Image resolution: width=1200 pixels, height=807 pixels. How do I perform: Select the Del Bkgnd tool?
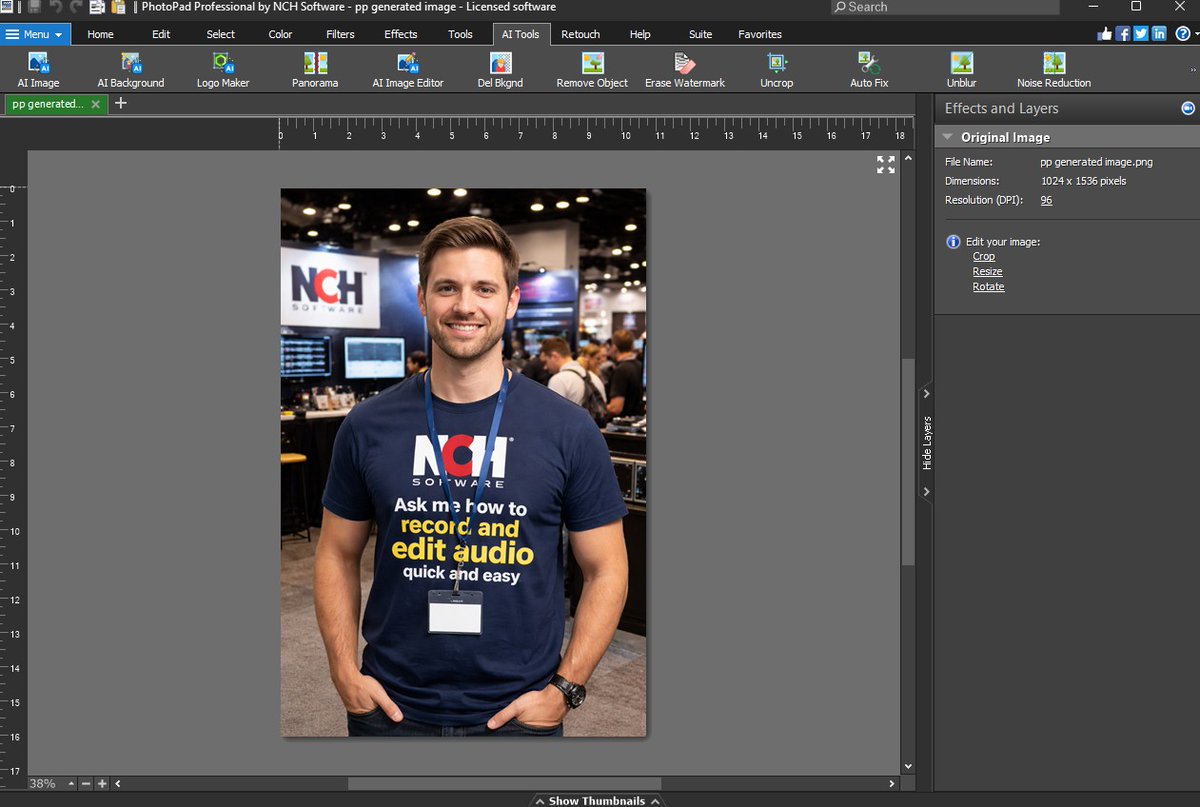[x=499, y=68]
